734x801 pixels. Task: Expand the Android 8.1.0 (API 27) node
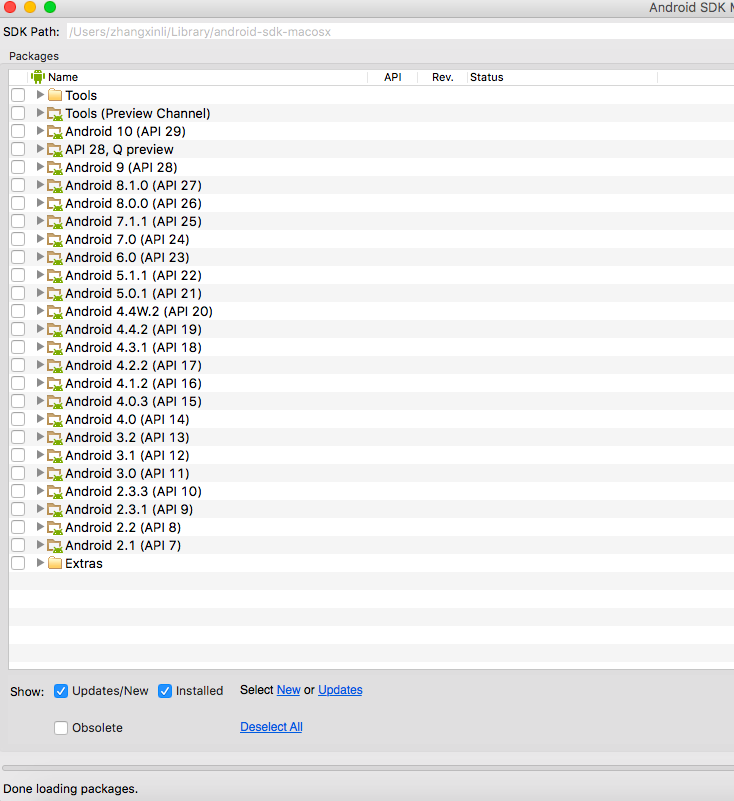click(x=40, y=184)
